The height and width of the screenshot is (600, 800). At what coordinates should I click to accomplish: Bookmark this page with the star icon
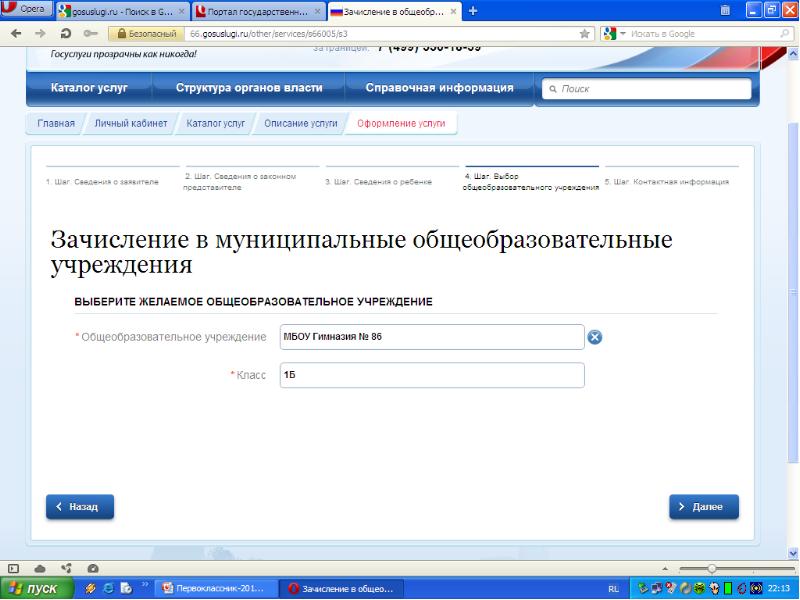click(584, 33)
